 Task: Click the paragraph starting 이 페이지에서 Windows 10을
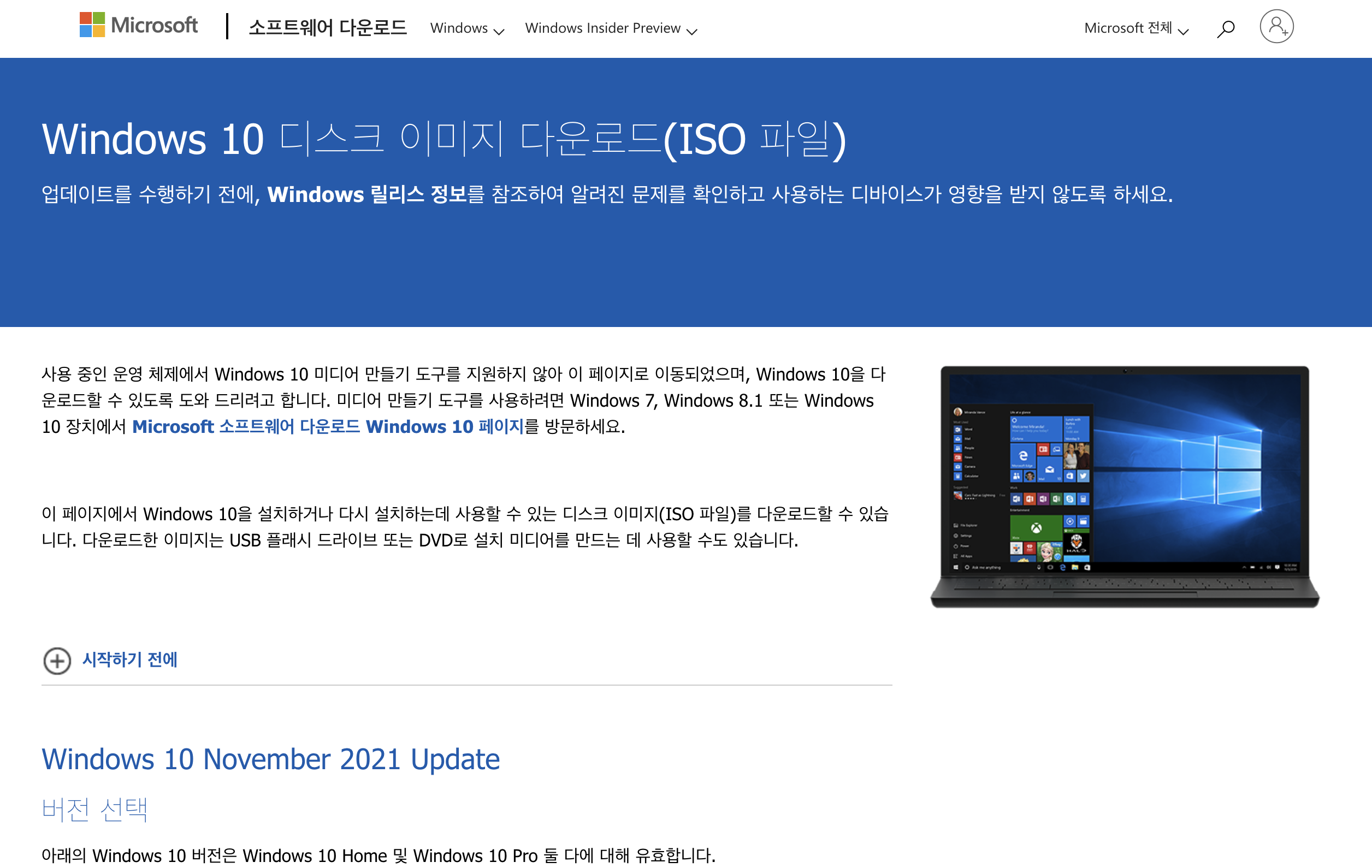coord(465,527)
